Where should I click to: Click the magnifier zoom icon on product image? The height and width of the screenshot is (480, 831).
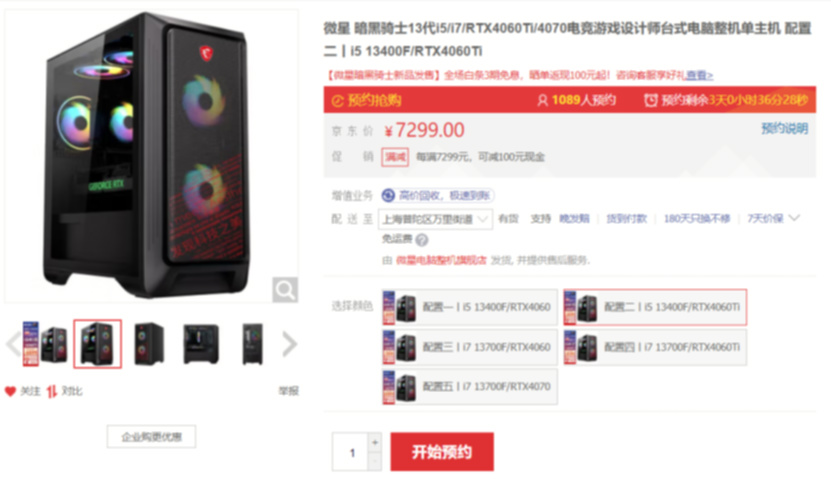(x=285, y=290)
